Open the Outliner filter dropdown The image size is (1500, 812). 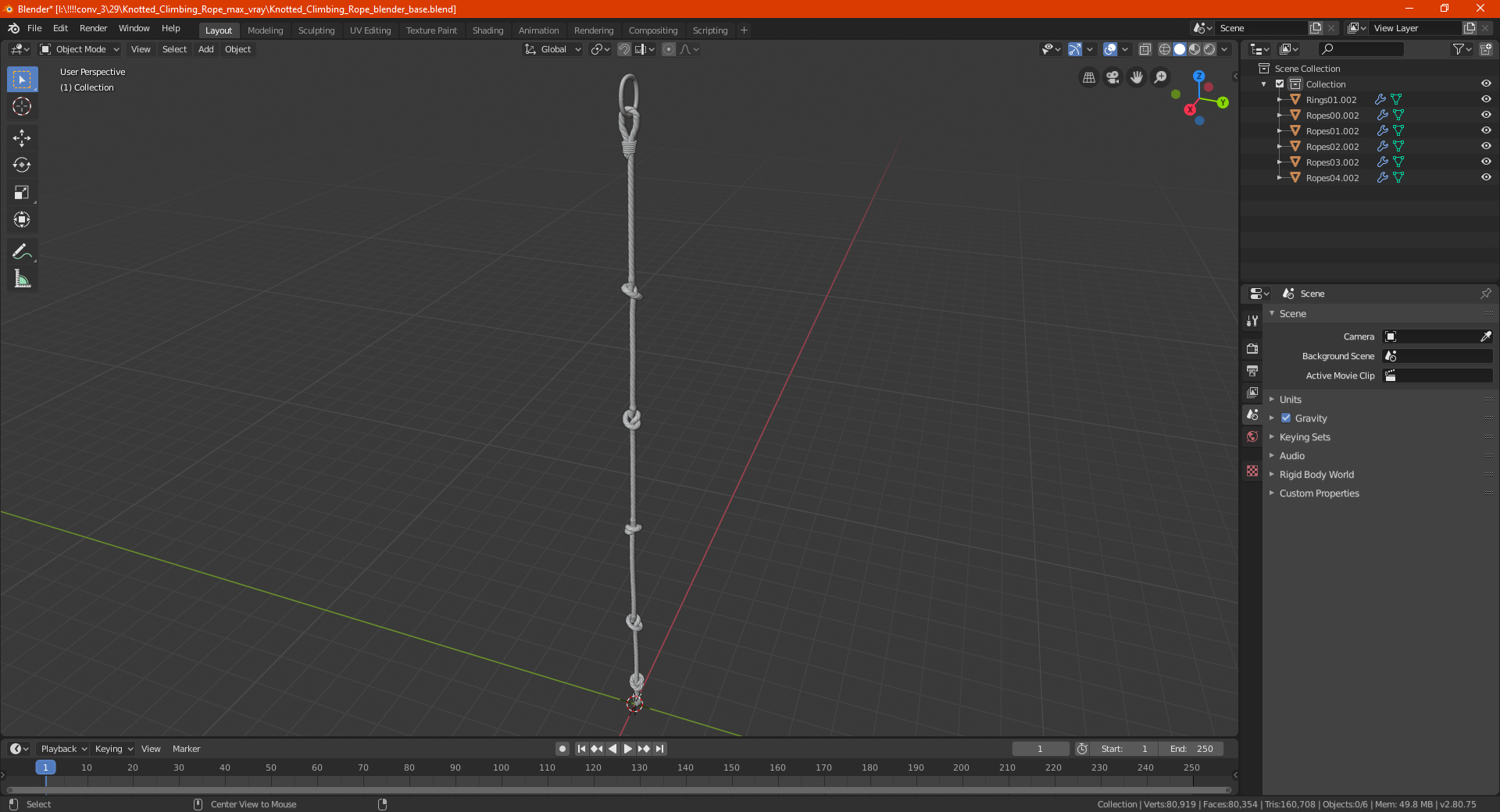tap(1462, 49)
